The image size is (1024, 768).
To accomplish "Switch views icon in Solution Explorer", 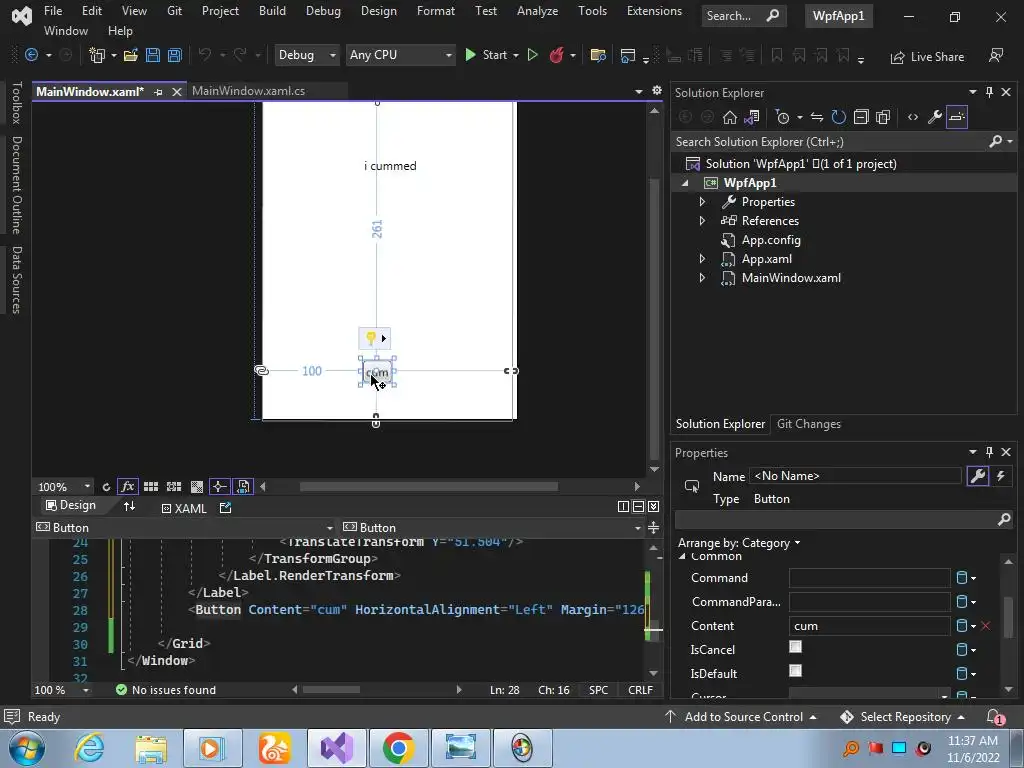I will (x=752, y=118).
